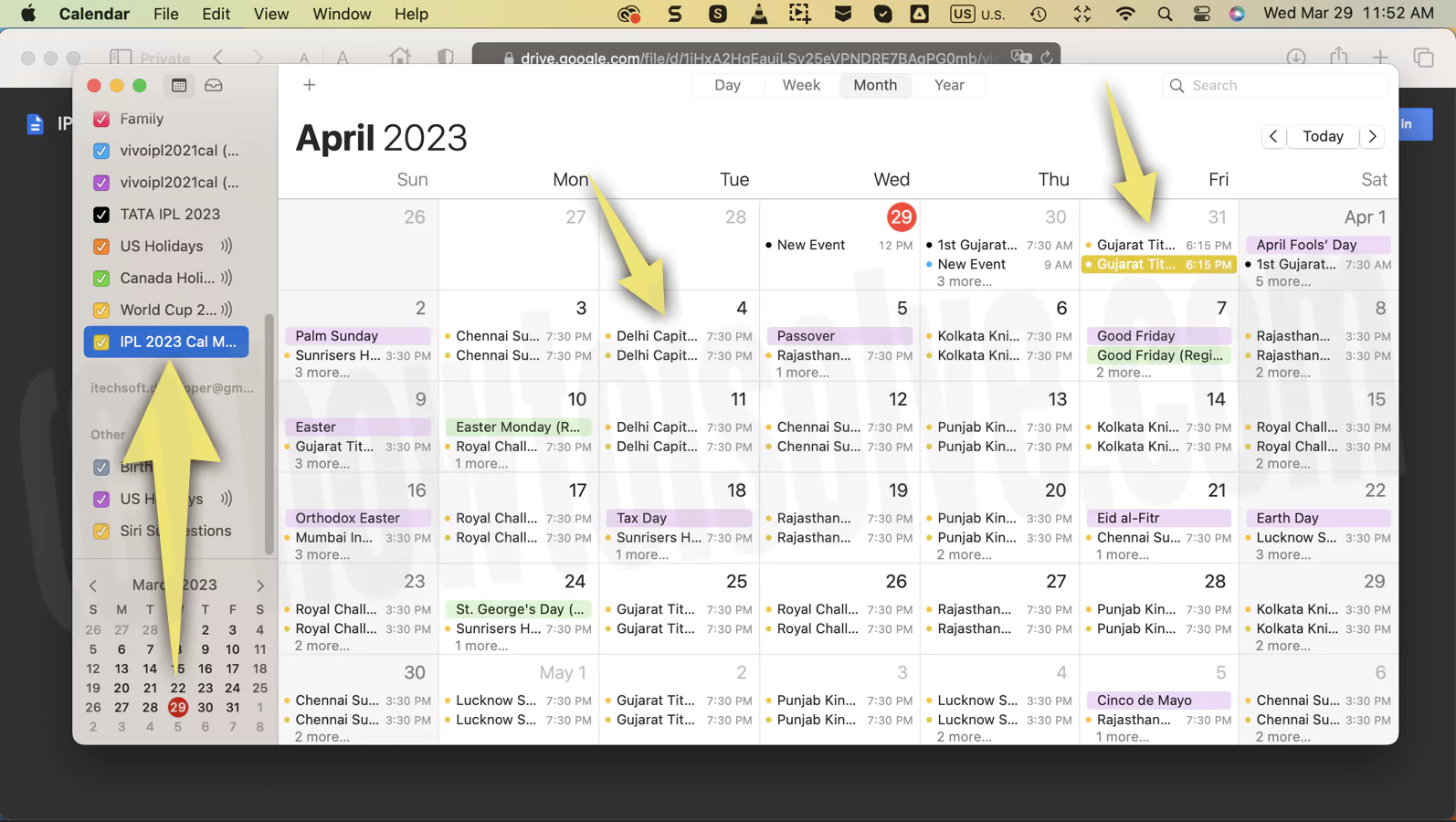Open Siri from the menu bar
The height and width of the screenshot is (822, 1456).
click(1237, 14)
